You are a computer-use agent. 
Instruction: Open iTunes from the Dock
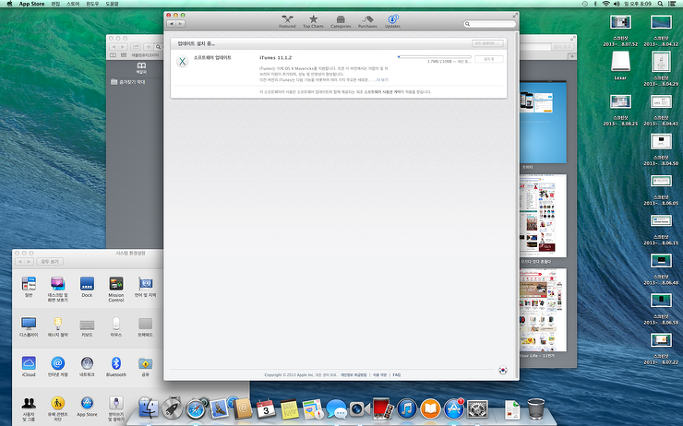(407, 409)
